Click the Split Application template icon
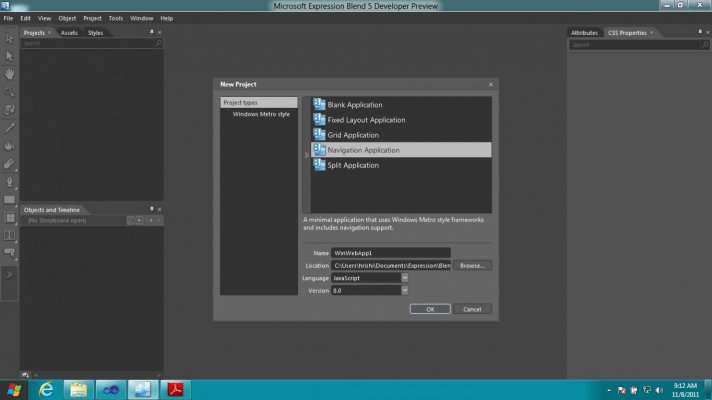 click(319, 165)
